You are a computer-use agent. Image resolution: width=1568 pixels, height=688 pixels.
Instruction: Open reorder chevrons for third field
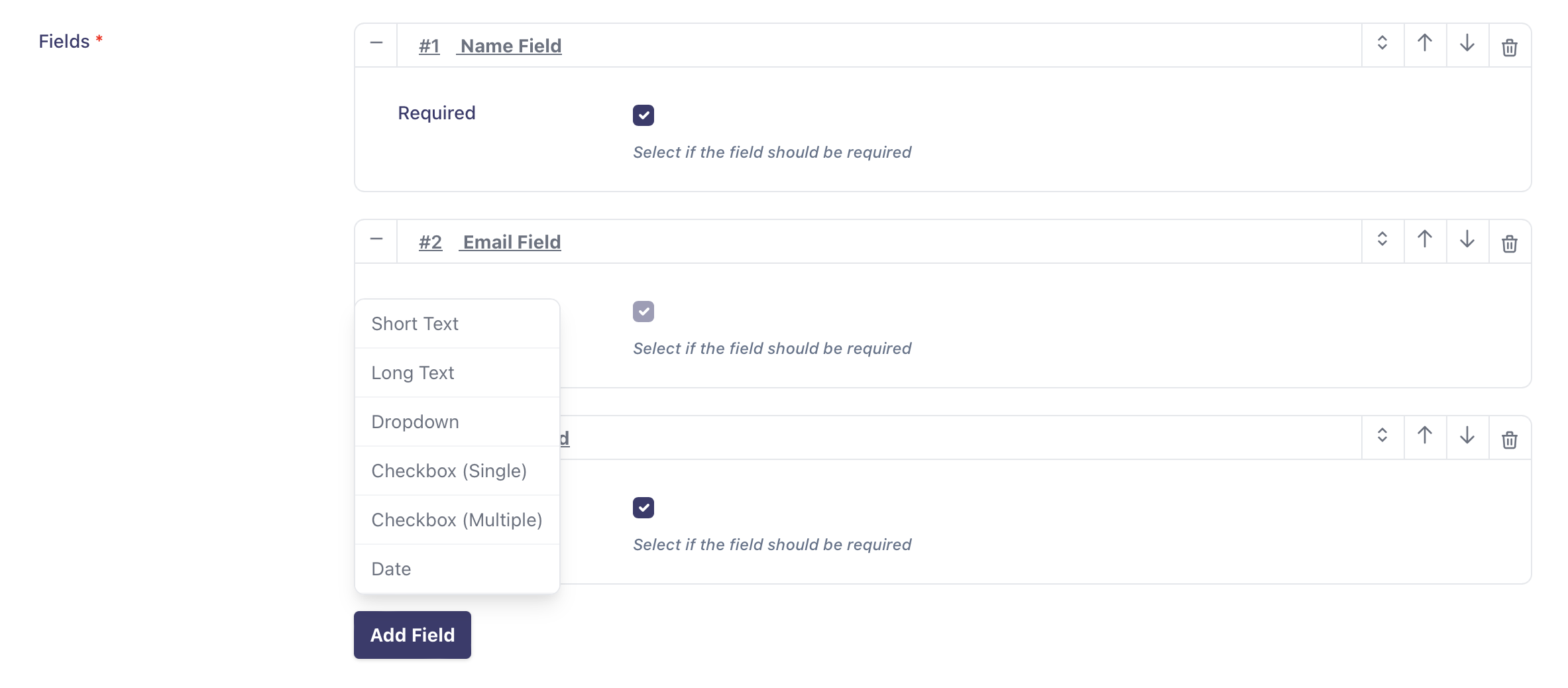coord(1382,436)
